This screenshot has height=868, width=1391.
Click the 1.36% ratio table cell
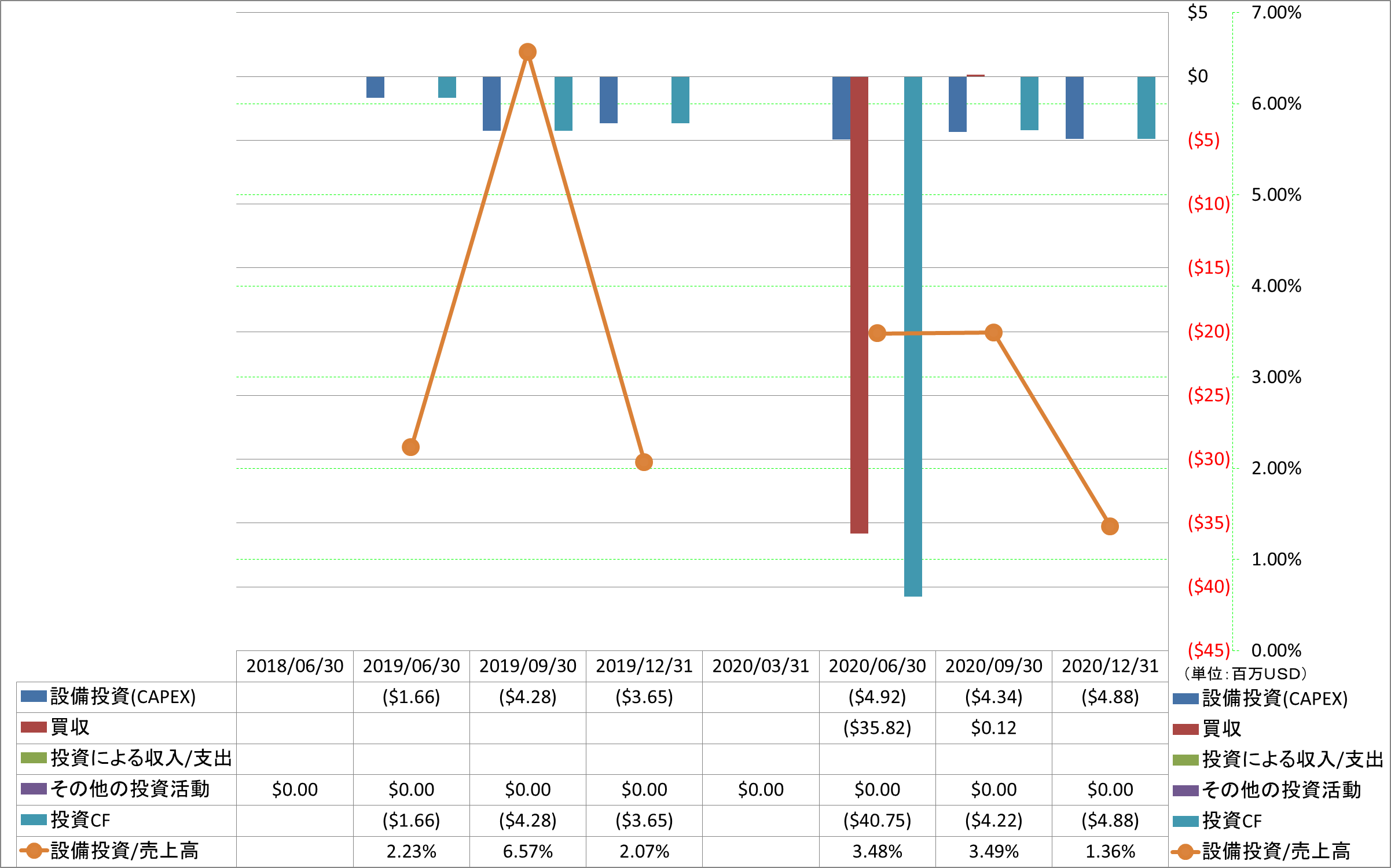(1110, 851)
